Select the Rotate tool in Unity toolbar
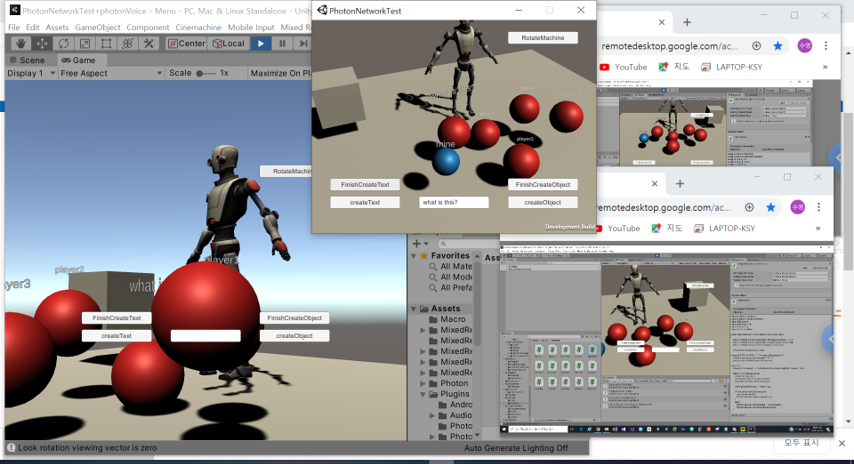 [63, 44]
